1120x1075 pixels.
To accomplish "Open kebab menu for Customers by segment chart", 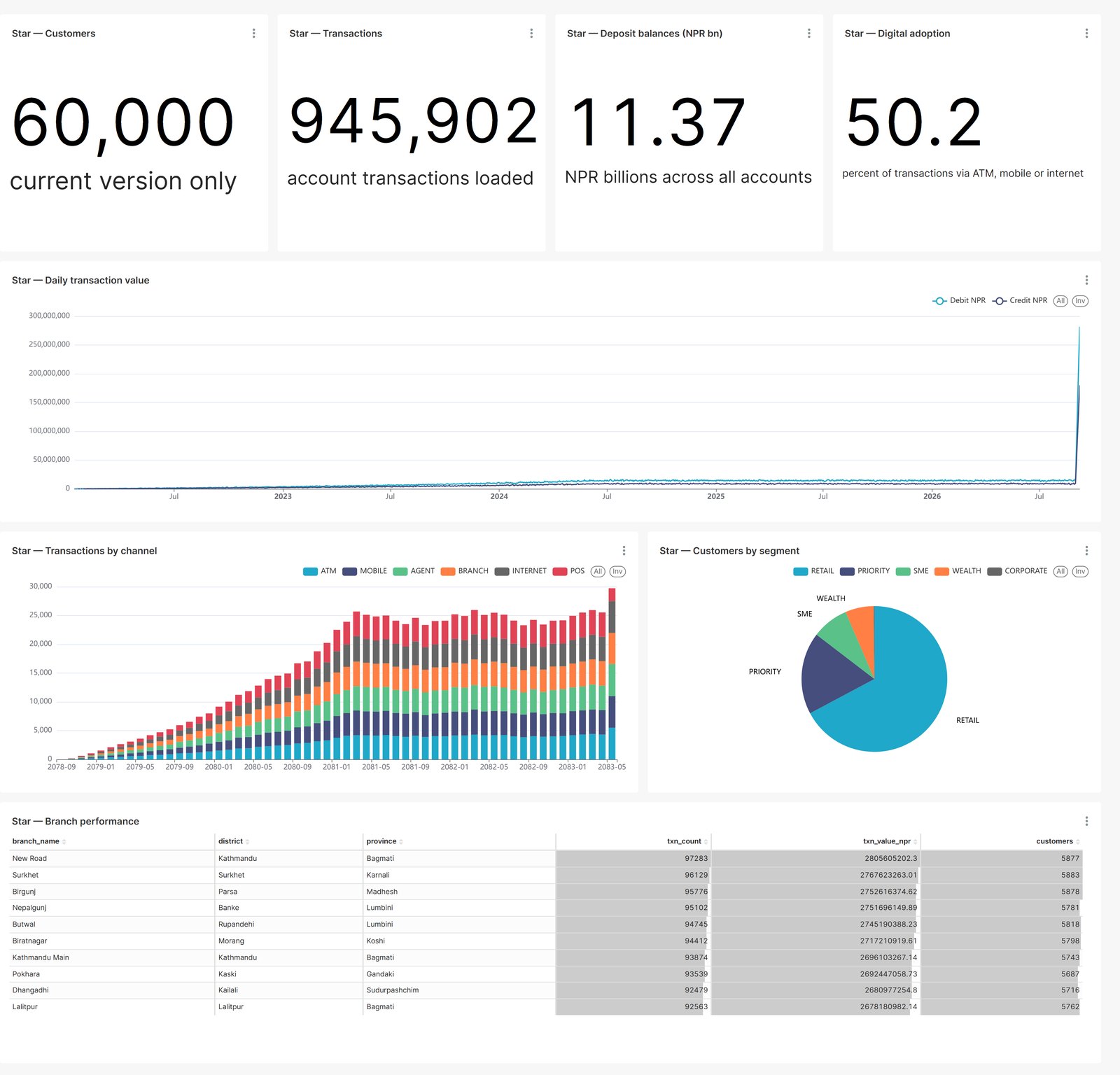I will coord(1086,551).
